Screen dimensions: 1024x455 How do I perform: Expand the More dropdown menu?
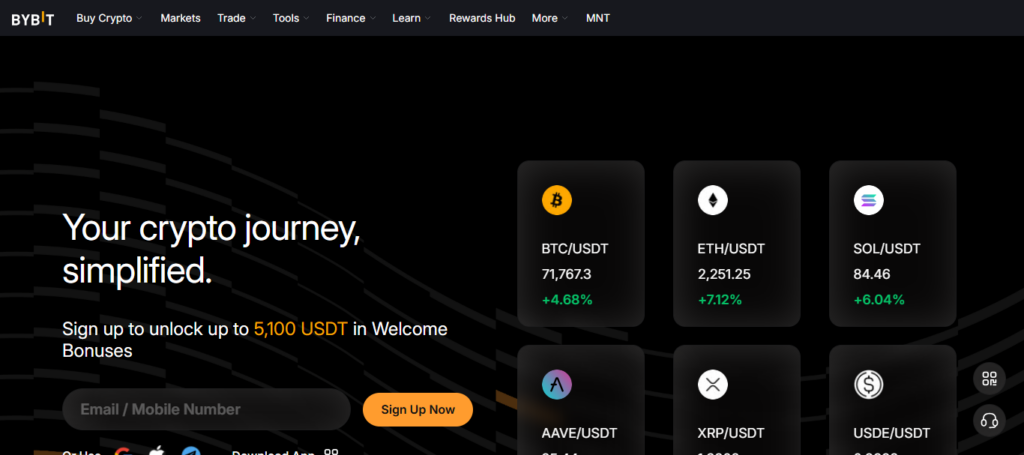click(549, 18)
